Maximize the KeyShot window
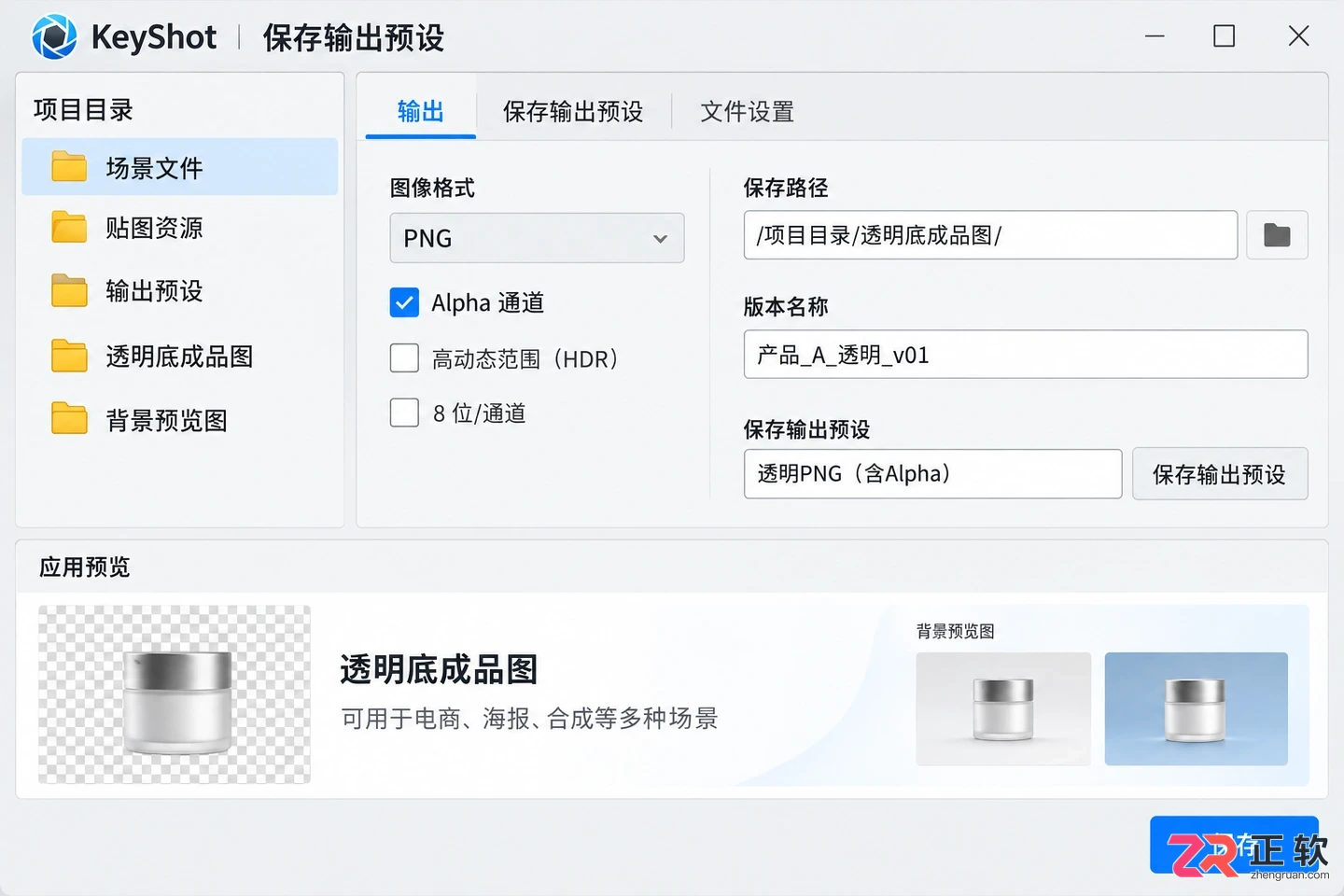1344x896 pixels. coord(1224,36)
